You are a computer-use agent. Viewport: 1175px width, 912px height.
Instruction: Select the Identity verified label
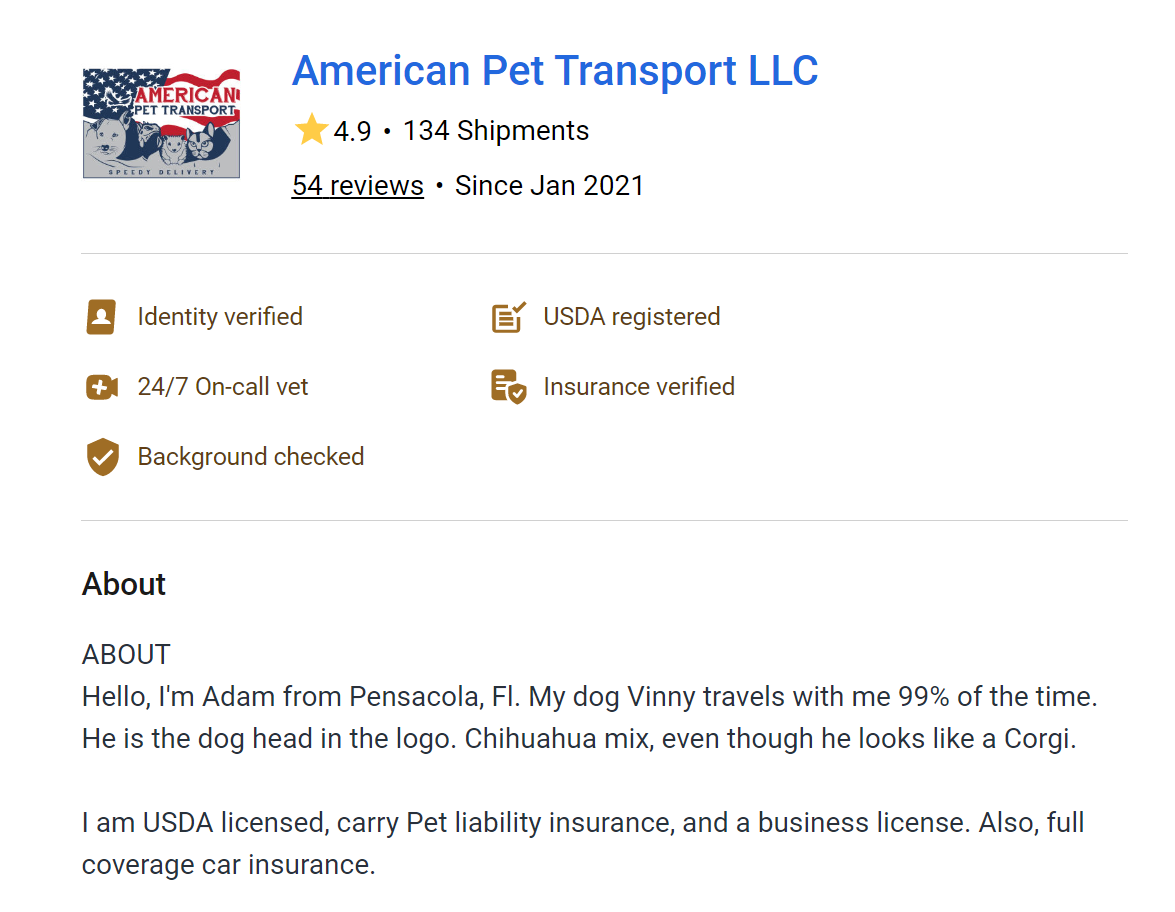[220, 317]
